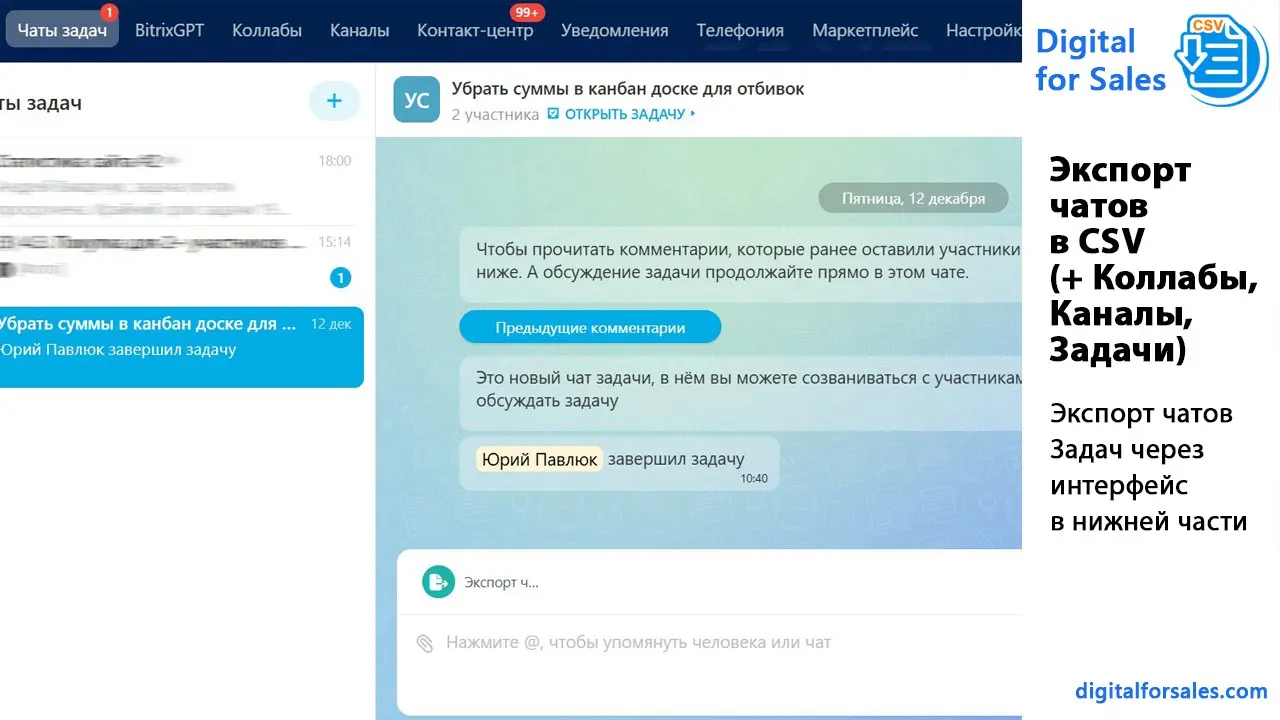The width and height of the screenshot is (1280, 720).
Task: Select chat Убрать суммы в канбан доске
Action: tap(180, 347)
